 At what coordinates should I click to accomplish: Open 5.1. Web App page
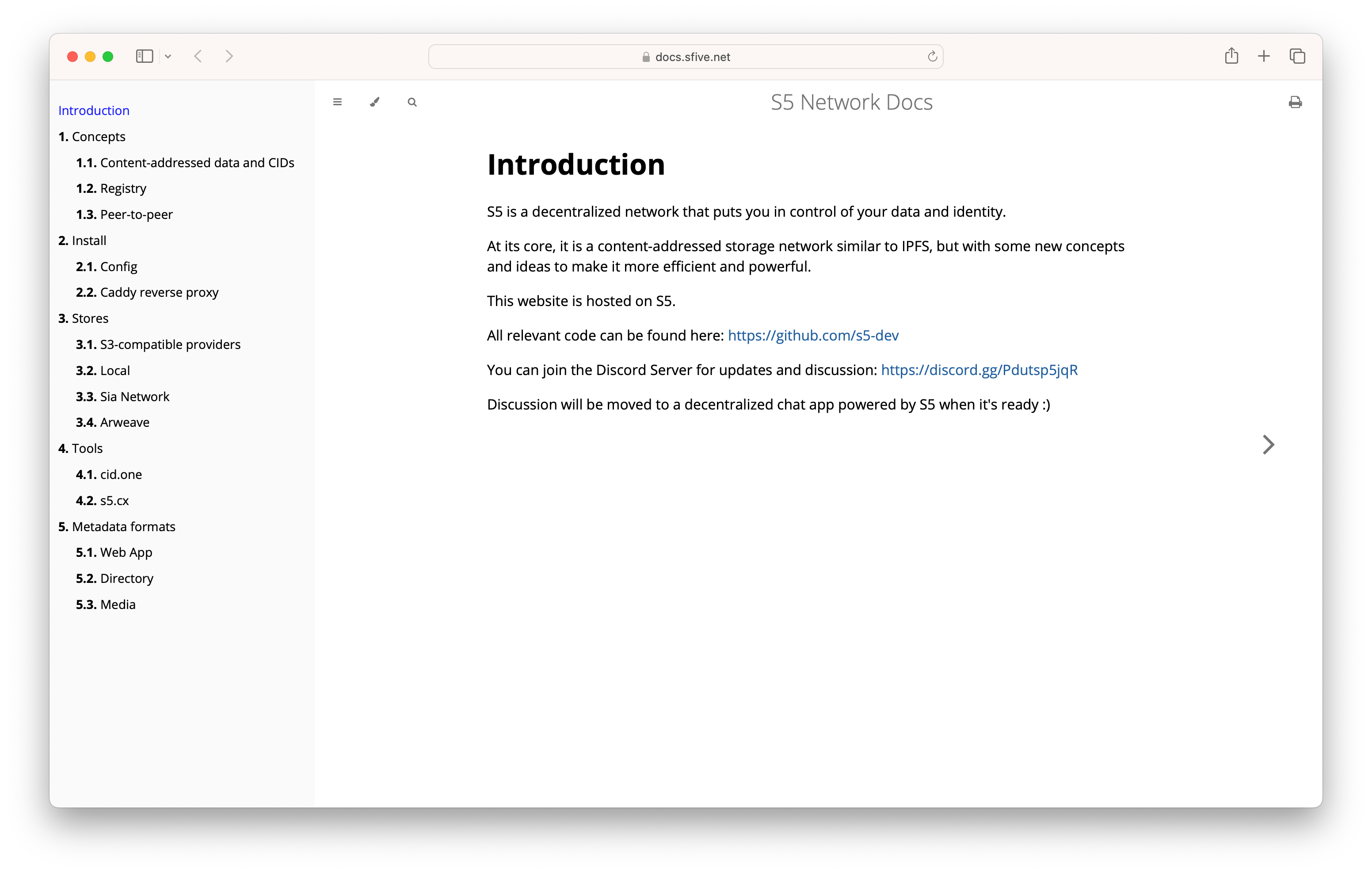[x=114, y=552]
